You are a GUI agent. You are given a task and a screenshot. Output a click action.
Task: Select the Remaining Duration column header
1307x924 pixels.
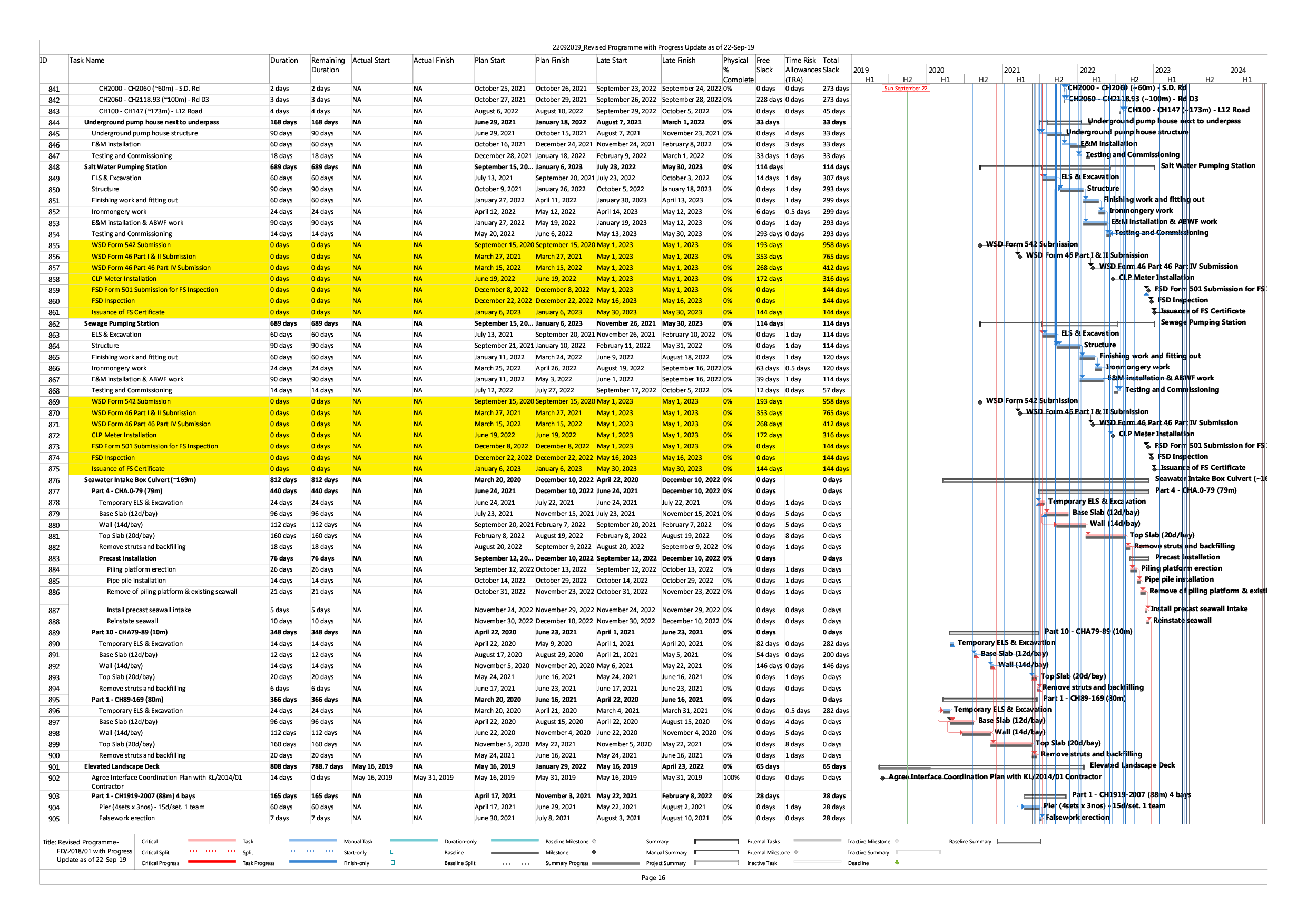pyautogui.click(x=328, y=65)
